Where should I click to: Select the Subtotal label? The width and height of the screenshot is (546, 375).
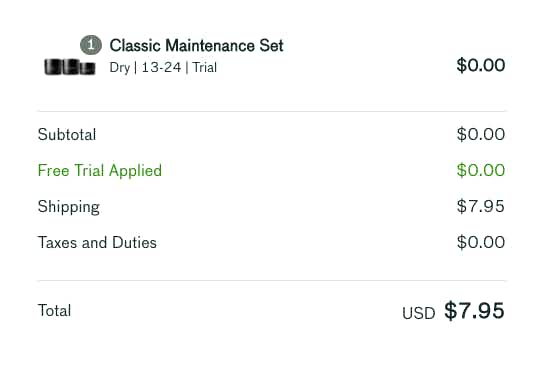click(67, 134)
